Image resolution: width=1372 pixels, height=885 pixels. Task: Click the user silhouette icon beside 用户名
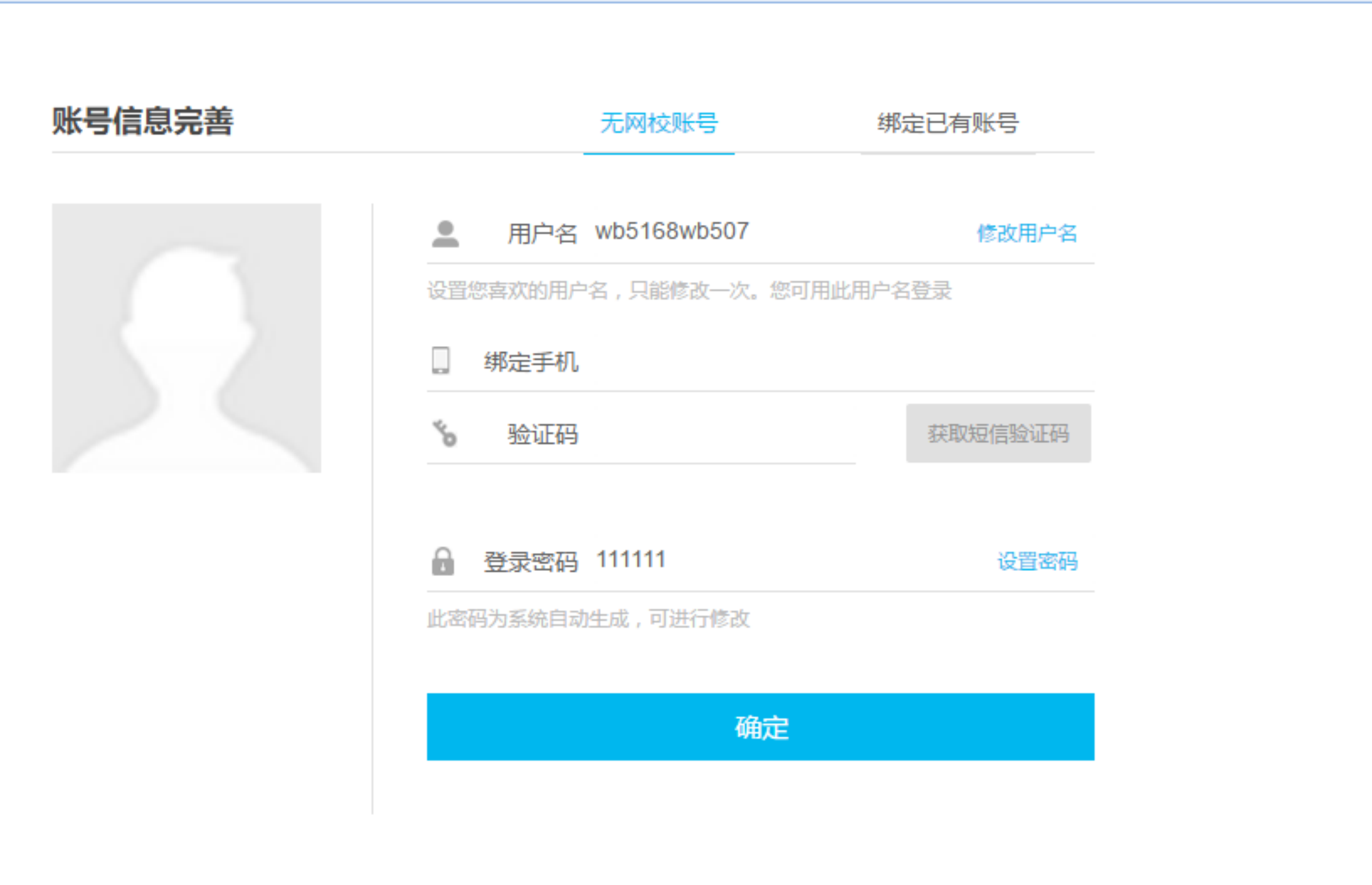click(x=445, y=234)
